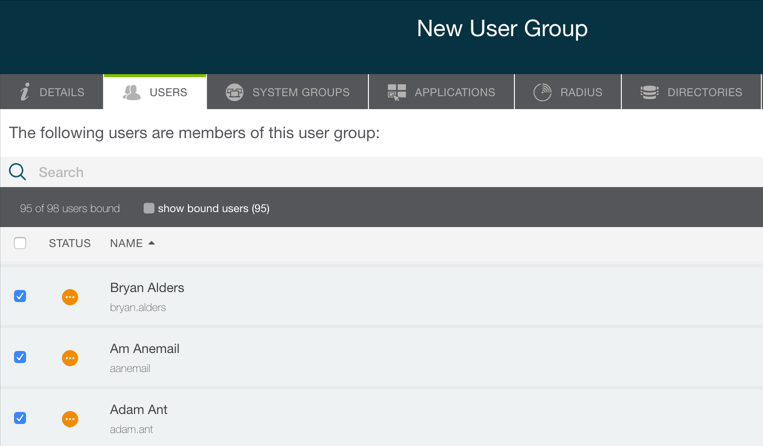Toggle the show bound users checkbox
This screenshot has width=763, height=446.
(x=149, y=208)
